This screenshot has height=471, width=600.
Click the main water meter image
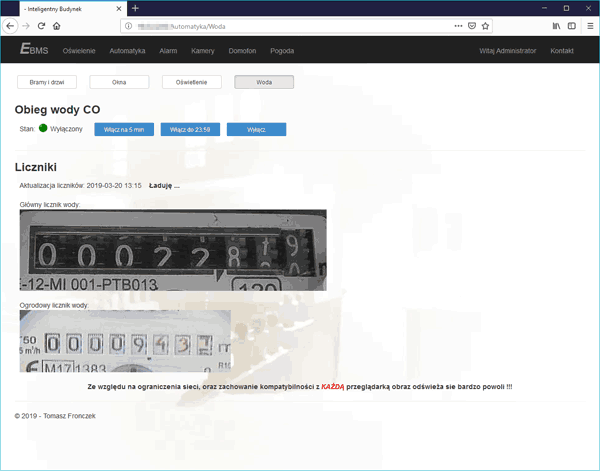click(173, 249)
